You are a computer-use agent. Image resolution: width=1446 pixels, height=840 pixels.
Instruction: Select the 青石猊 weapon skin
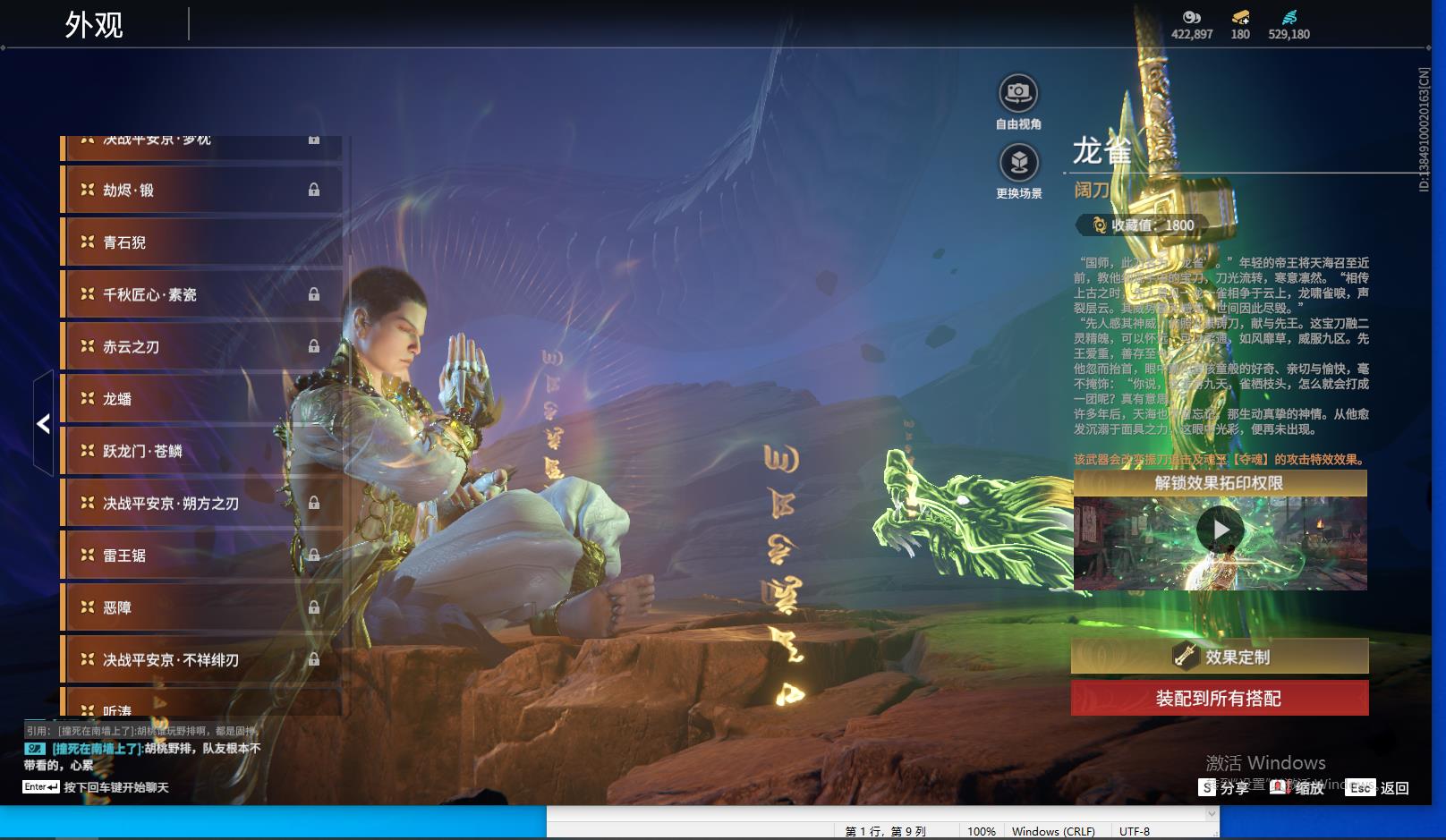coord(201,242)
